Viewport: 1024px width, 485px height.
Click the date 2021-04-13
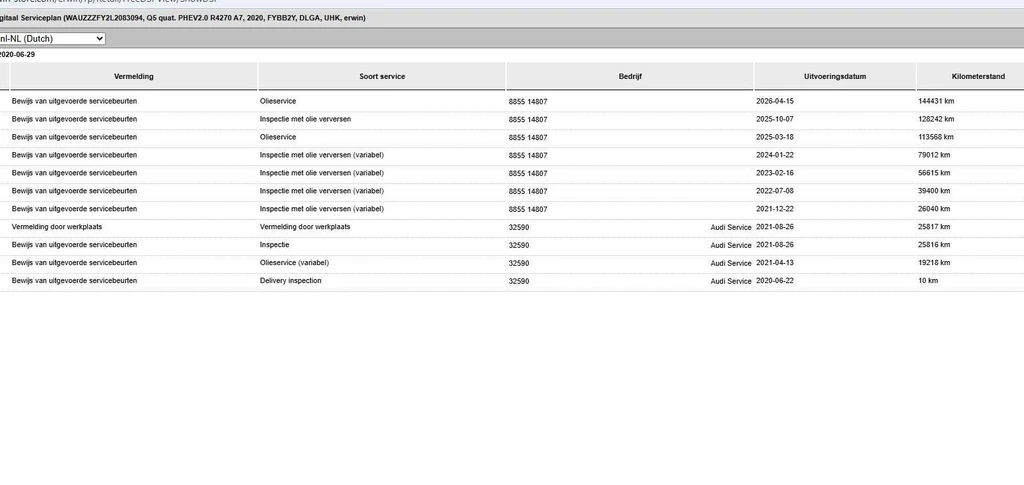(775, 263)
